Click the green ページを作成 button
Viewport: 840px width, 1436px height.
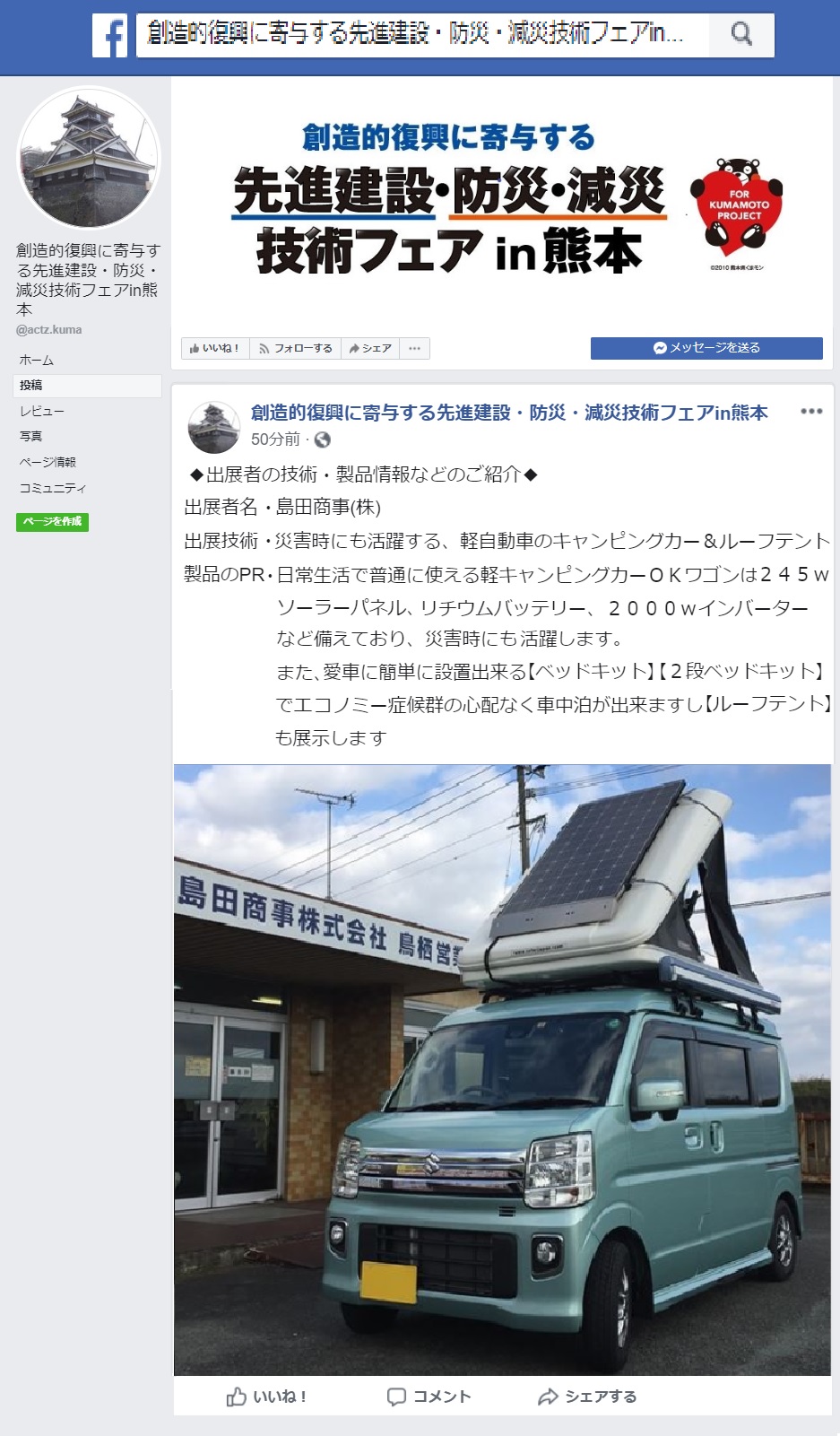click(x=52, y=521)
